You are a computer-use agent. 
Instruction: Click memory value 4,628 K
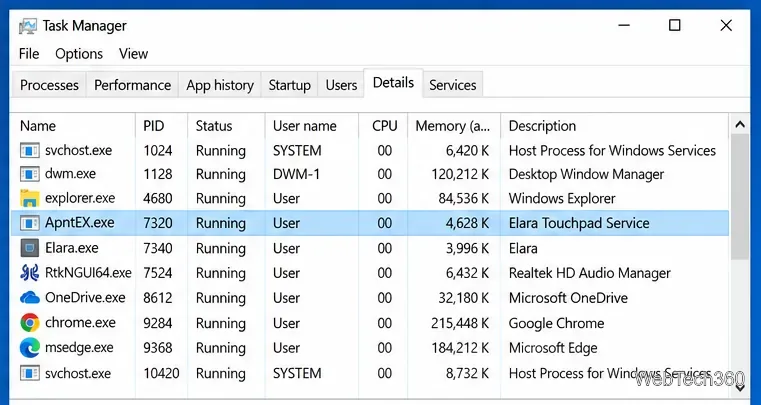point(467,223)
